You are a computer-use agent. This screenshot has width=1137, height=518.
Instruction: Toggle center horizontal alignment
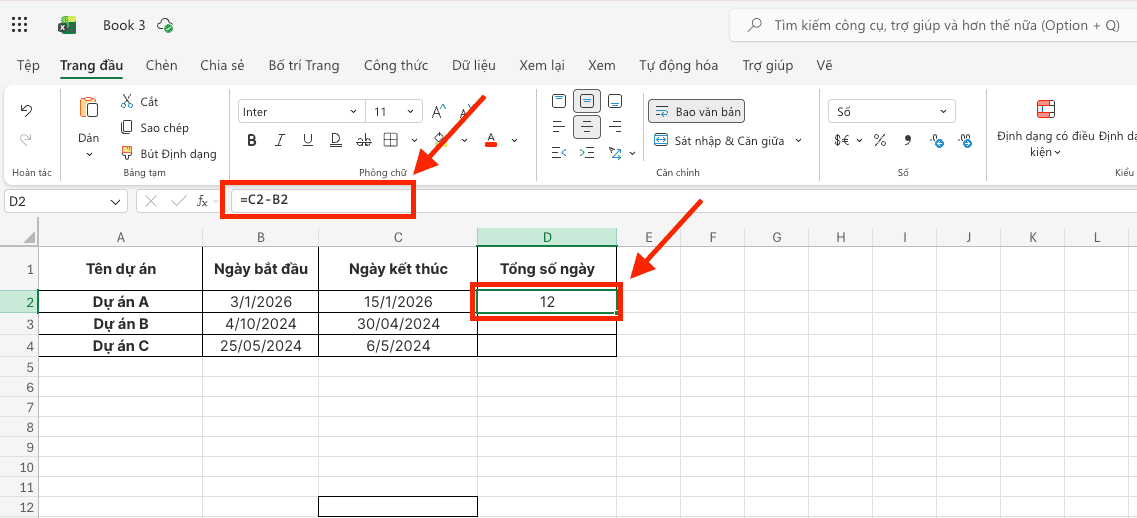pyautogui.click(x=587, y=126)
